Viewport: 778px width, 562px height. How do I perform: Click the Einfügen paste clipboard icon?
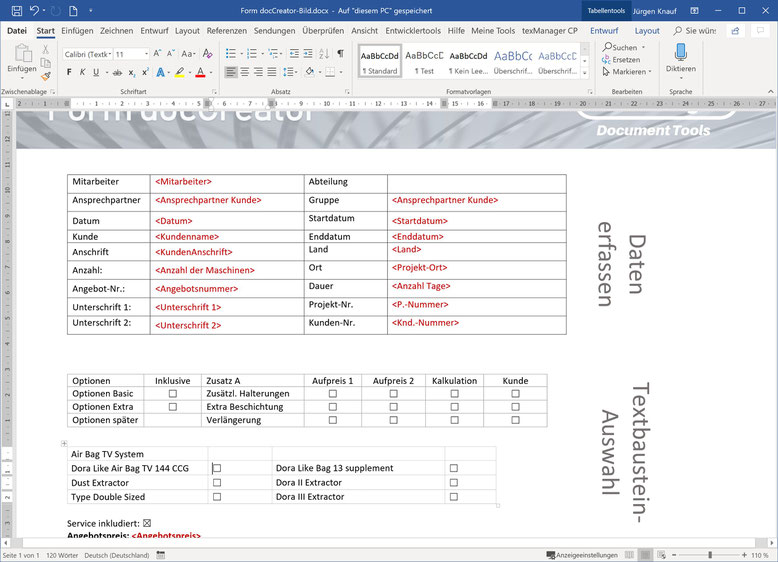(x=22, y=54)
